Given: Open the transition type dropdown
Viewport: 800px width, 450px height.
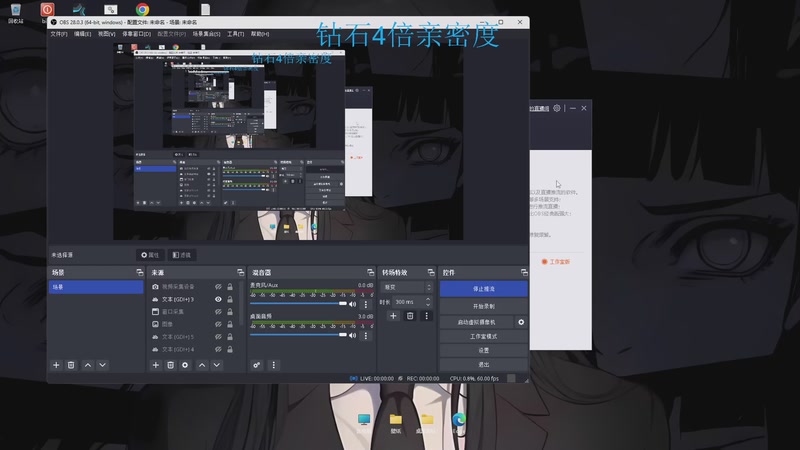Looking at the screenshot, I should 408,287.
